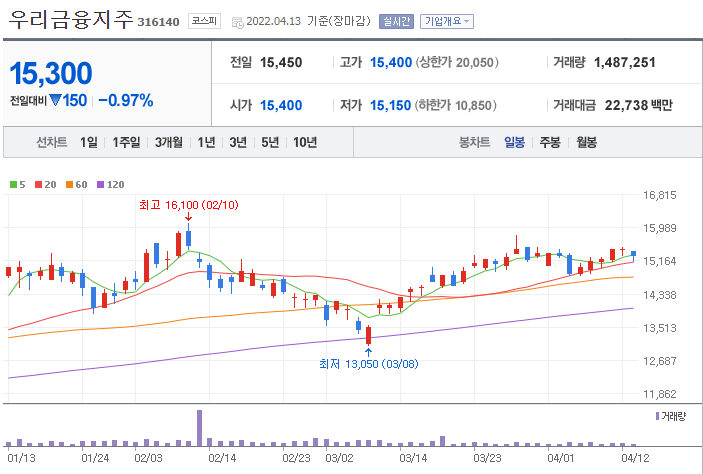Click the 15,164 price axis label
This screenshot has height=474, width=703.
point(660,261)
